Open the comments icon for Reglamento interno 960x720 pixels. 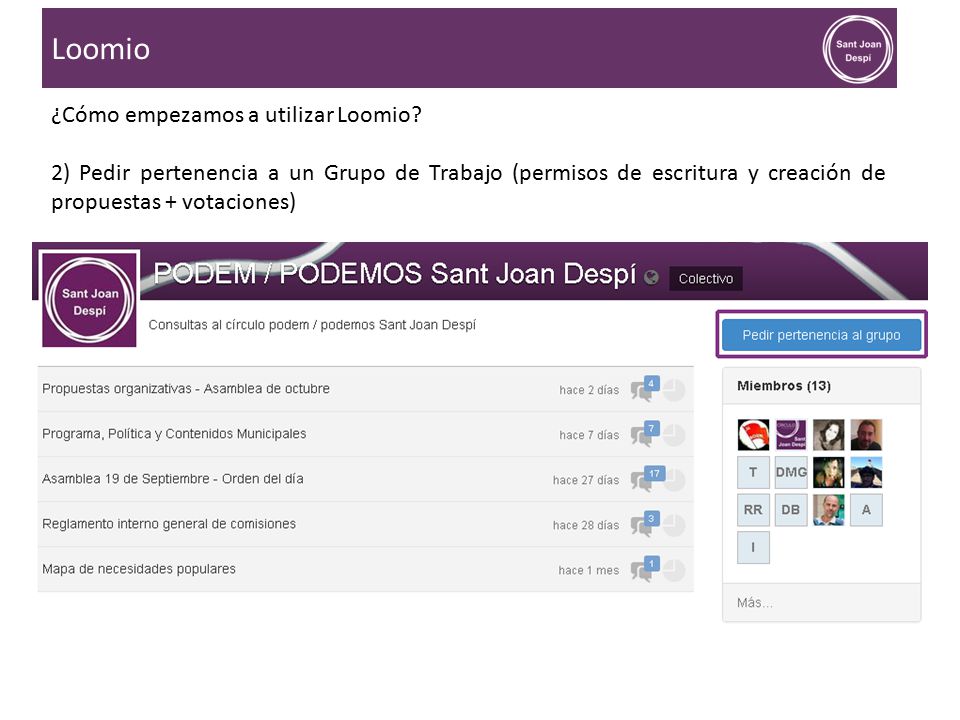click(645, 525)
